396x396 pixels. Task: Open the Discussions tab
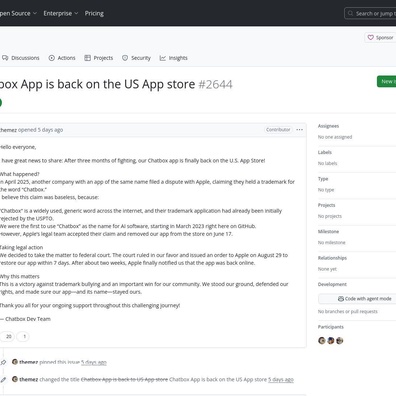tap(21, 58)
